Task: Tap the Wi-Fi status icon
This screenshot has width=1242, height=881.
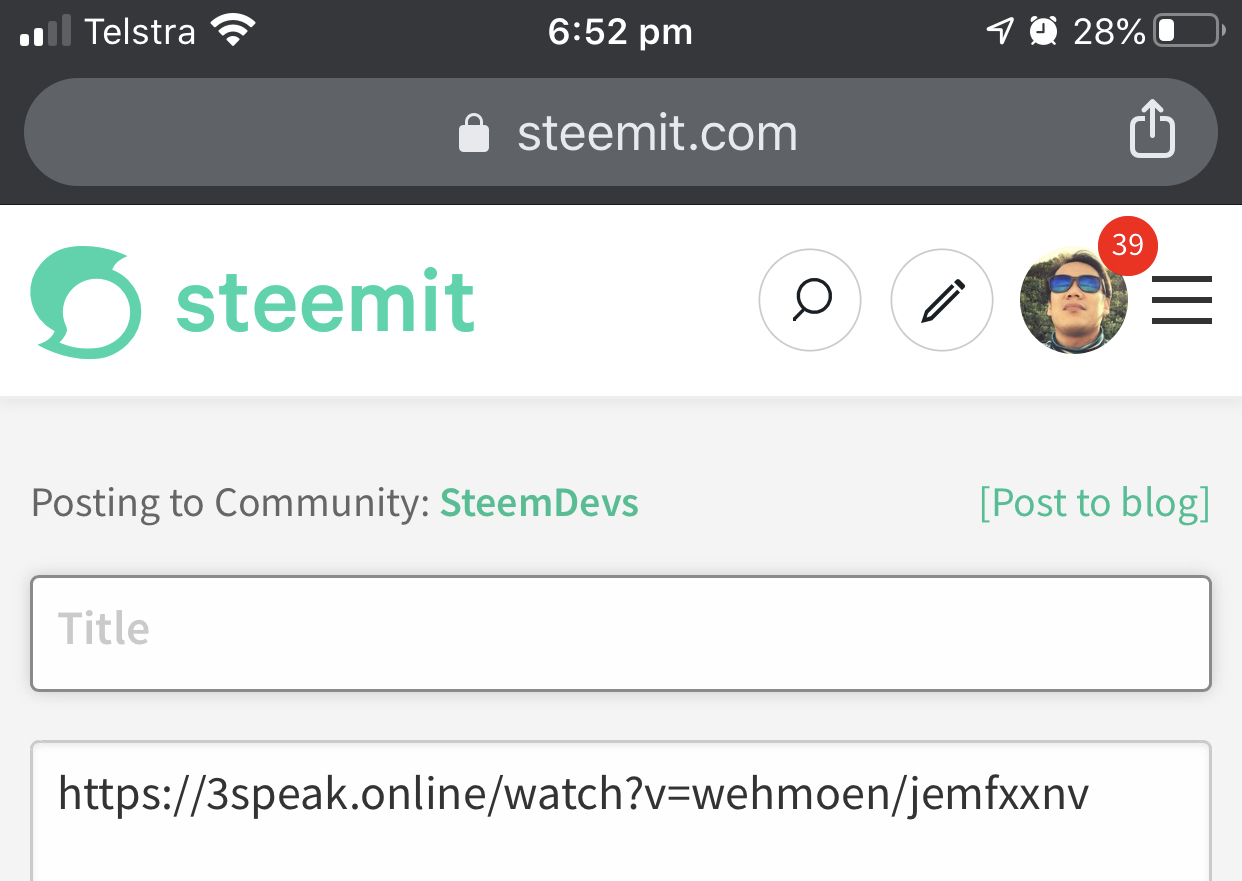Action: [232, 32]
